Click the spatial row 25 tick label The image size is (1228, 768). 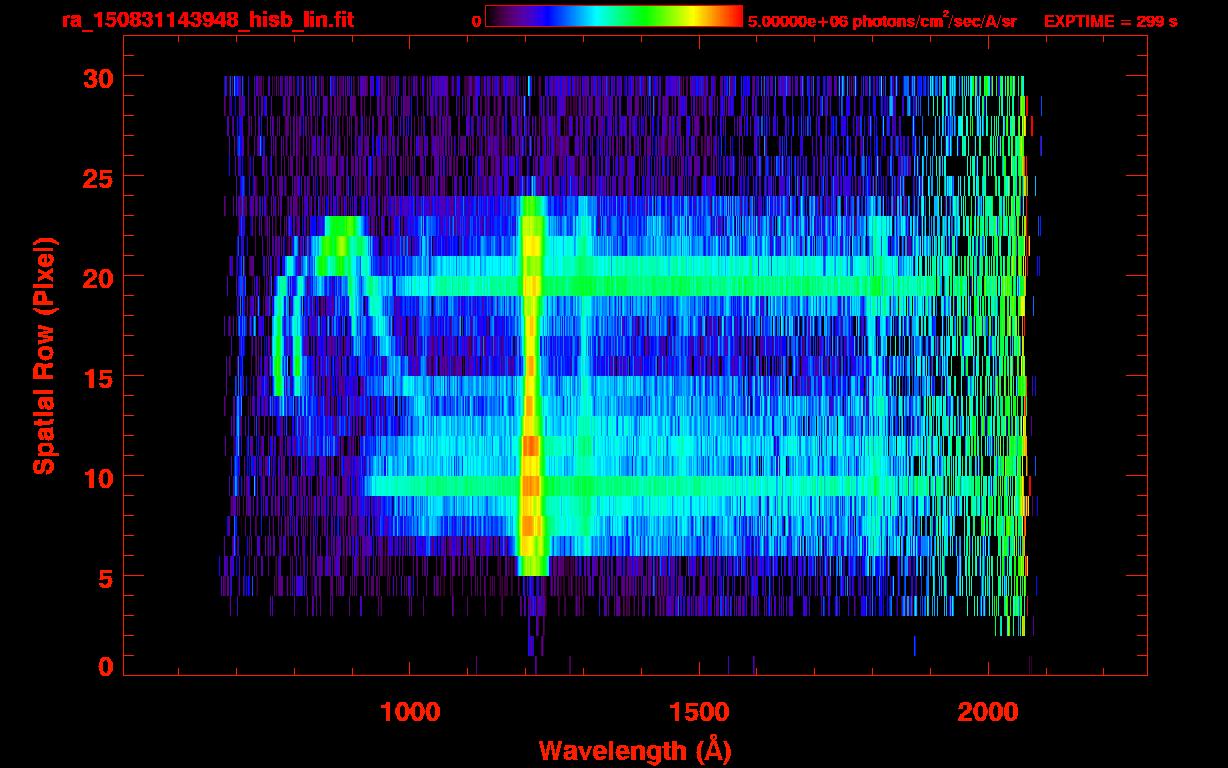coord(97,177)
